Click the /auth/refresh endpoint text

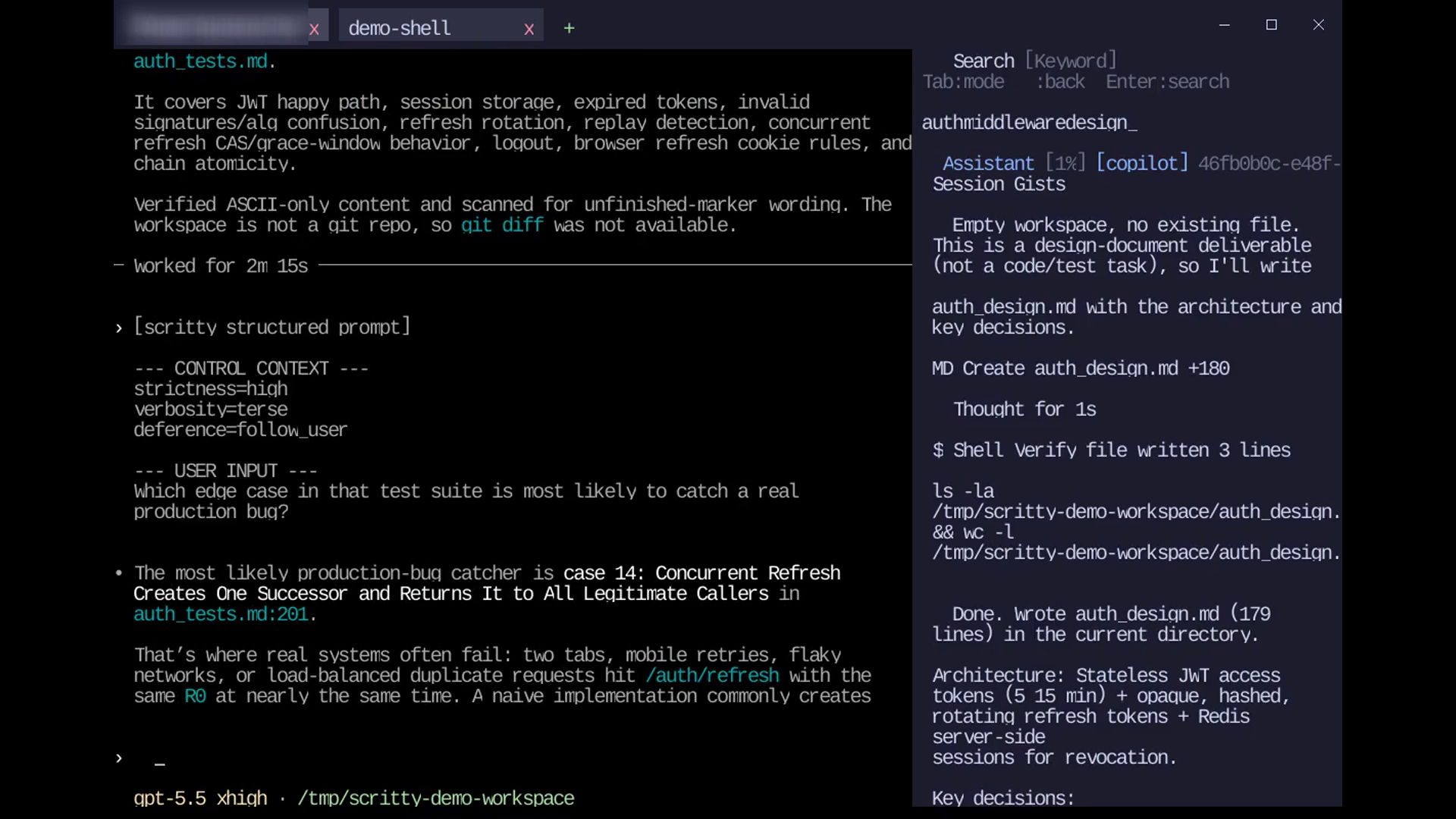tap(712, 675)
